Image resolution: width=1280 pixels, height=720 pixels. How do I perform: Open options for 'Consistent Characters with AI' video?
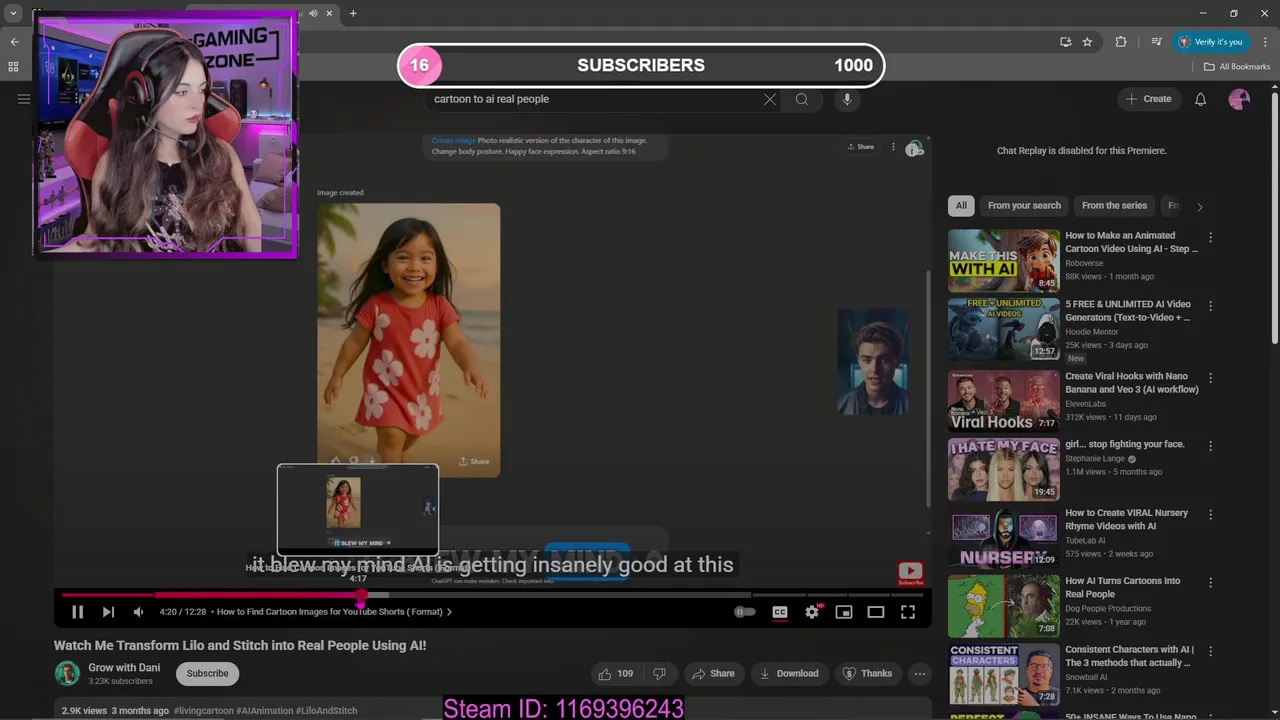(x=1210, y=651)
